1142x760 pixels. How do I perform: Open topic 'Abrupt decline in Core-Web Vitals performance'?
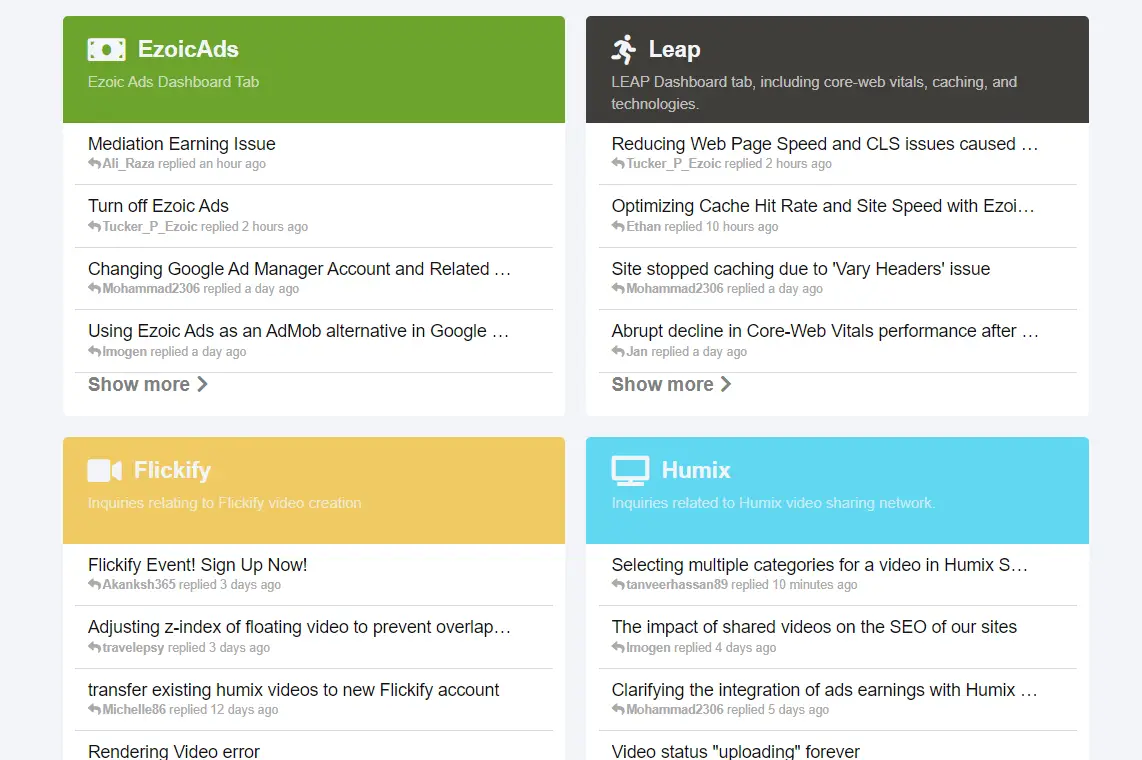pos(825,331)
